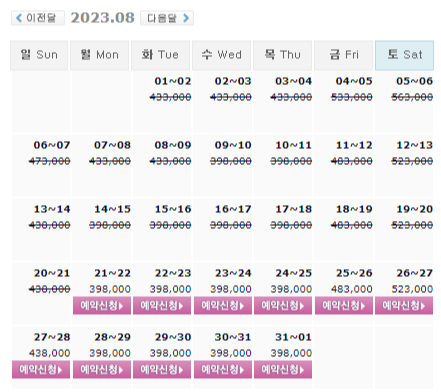
Task: Click the 02~03 date label
Action: pos(233,81)
